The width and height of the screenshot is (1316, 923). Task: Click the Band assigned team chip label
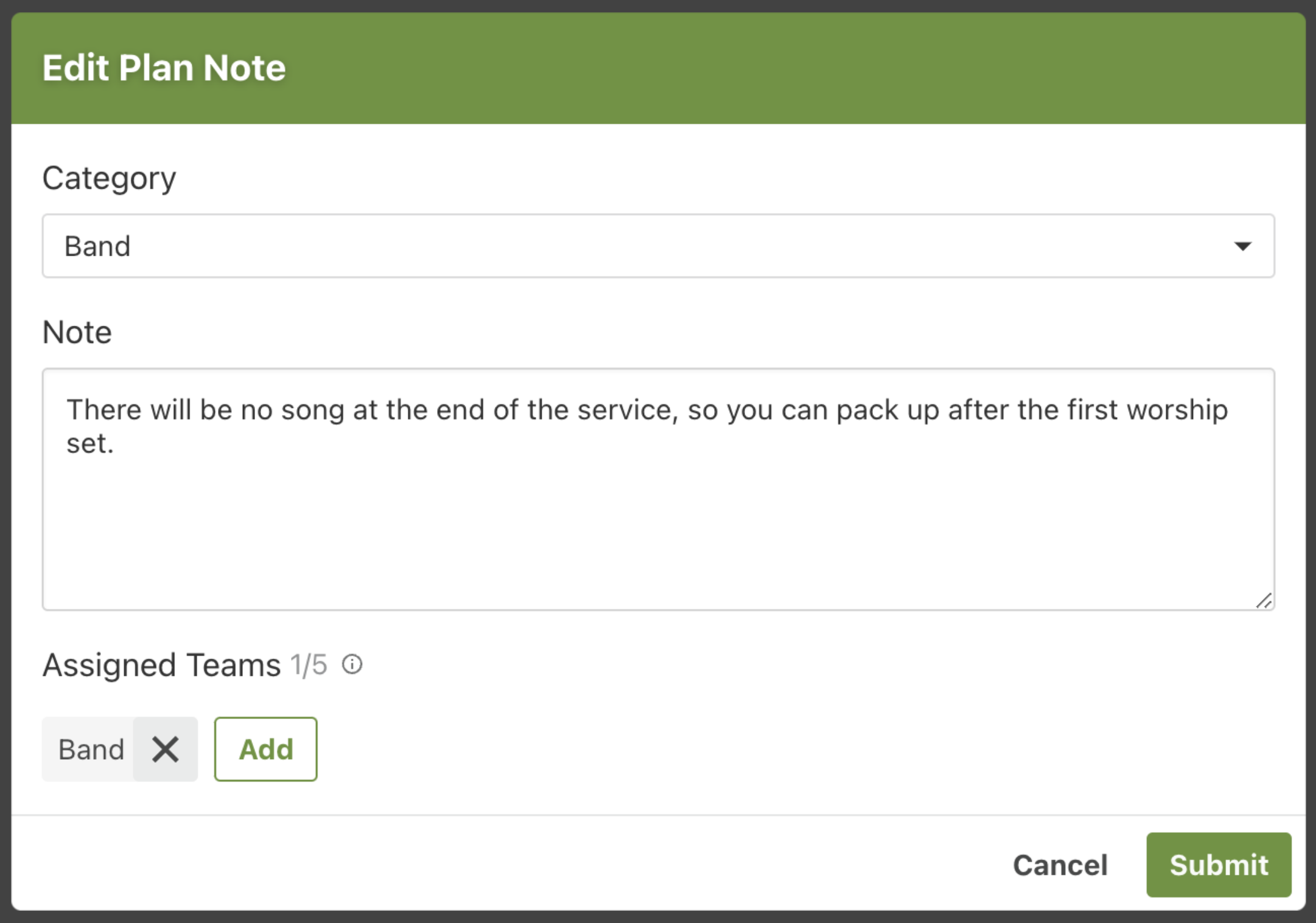coord(91,749)
